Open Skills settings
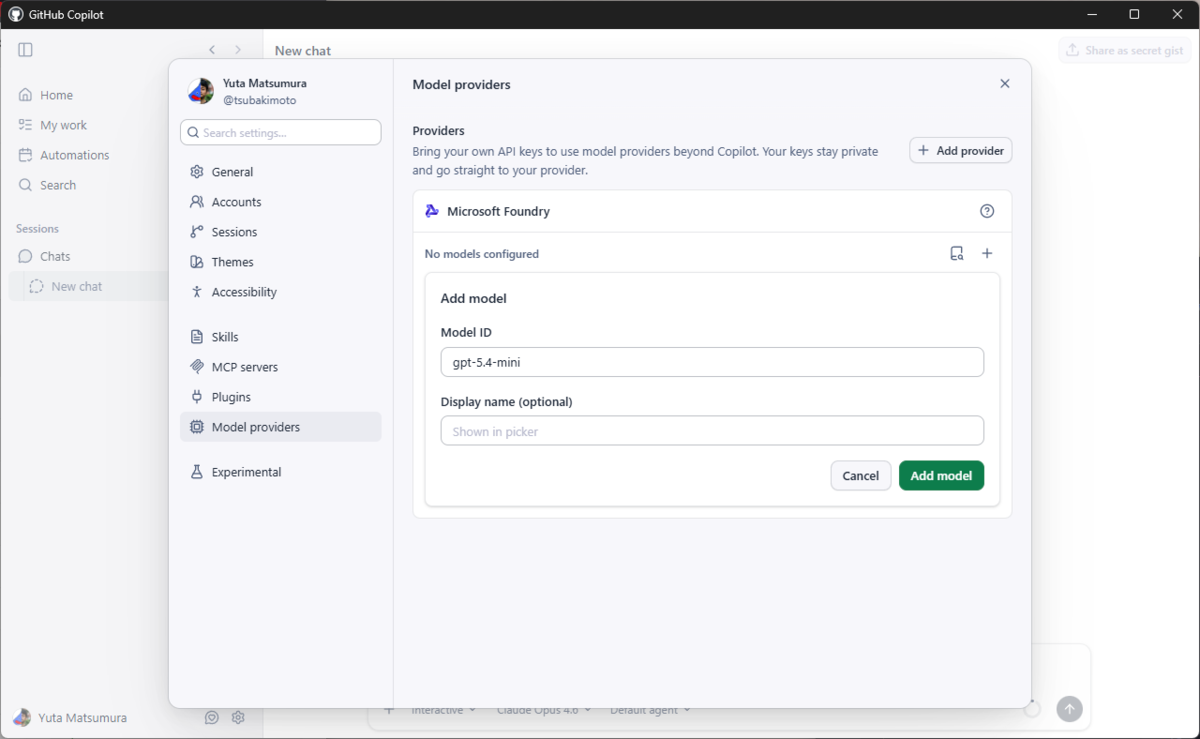This screenshot has height=739, width=1200. coord(281,337)
